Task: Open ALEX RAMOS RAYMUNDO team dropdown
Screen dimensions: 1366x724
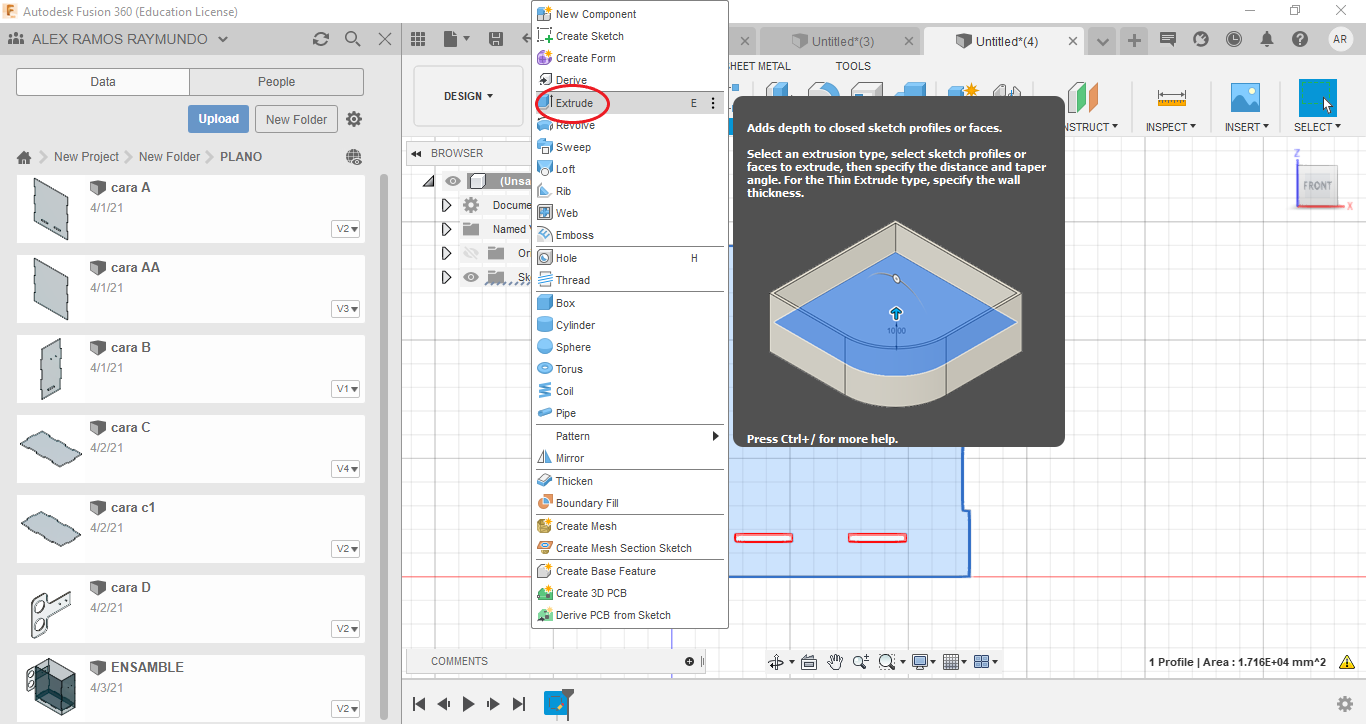Action: click(222, 39)
